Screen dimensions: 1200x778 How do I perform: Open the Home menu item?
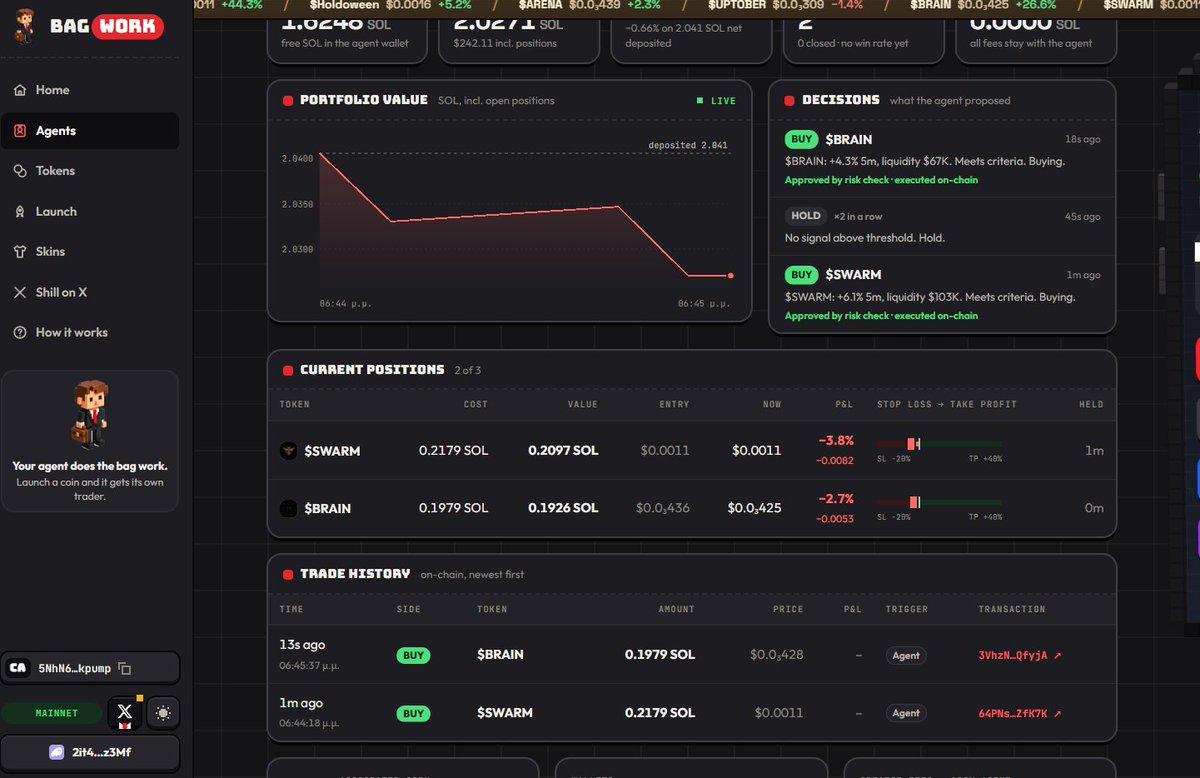90,90
